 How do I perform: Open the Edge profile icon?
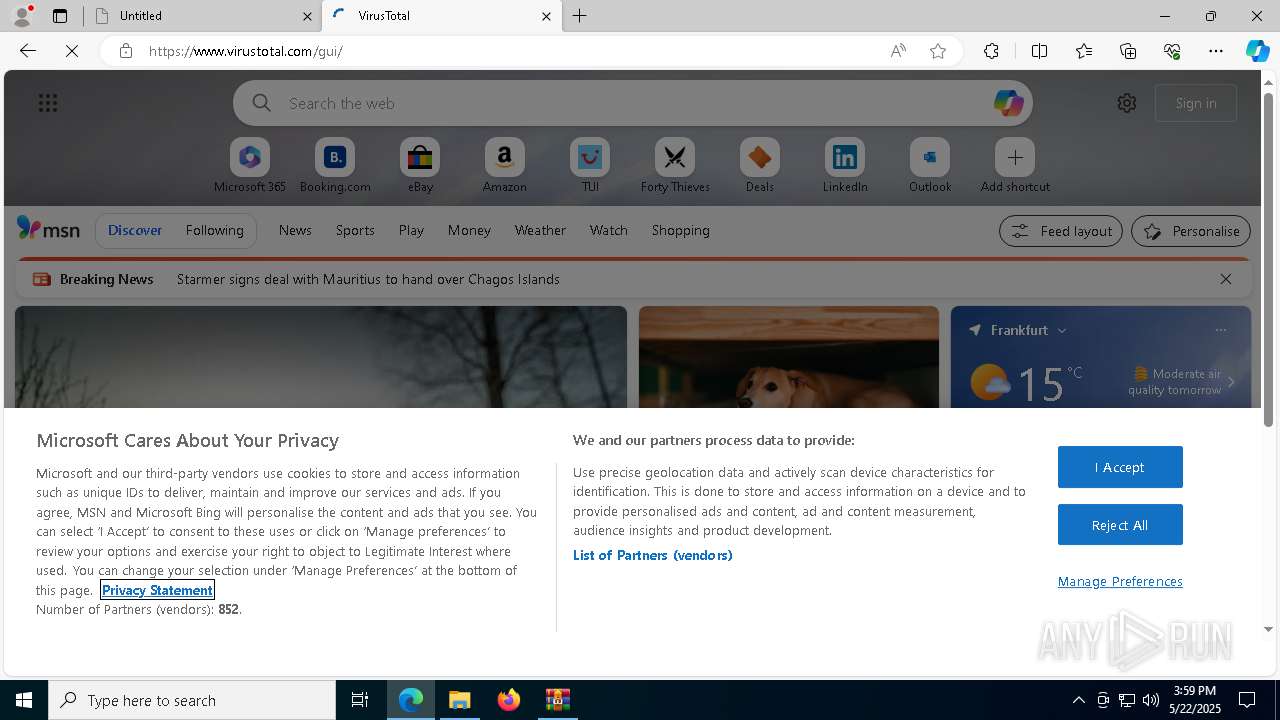(22, 16)
